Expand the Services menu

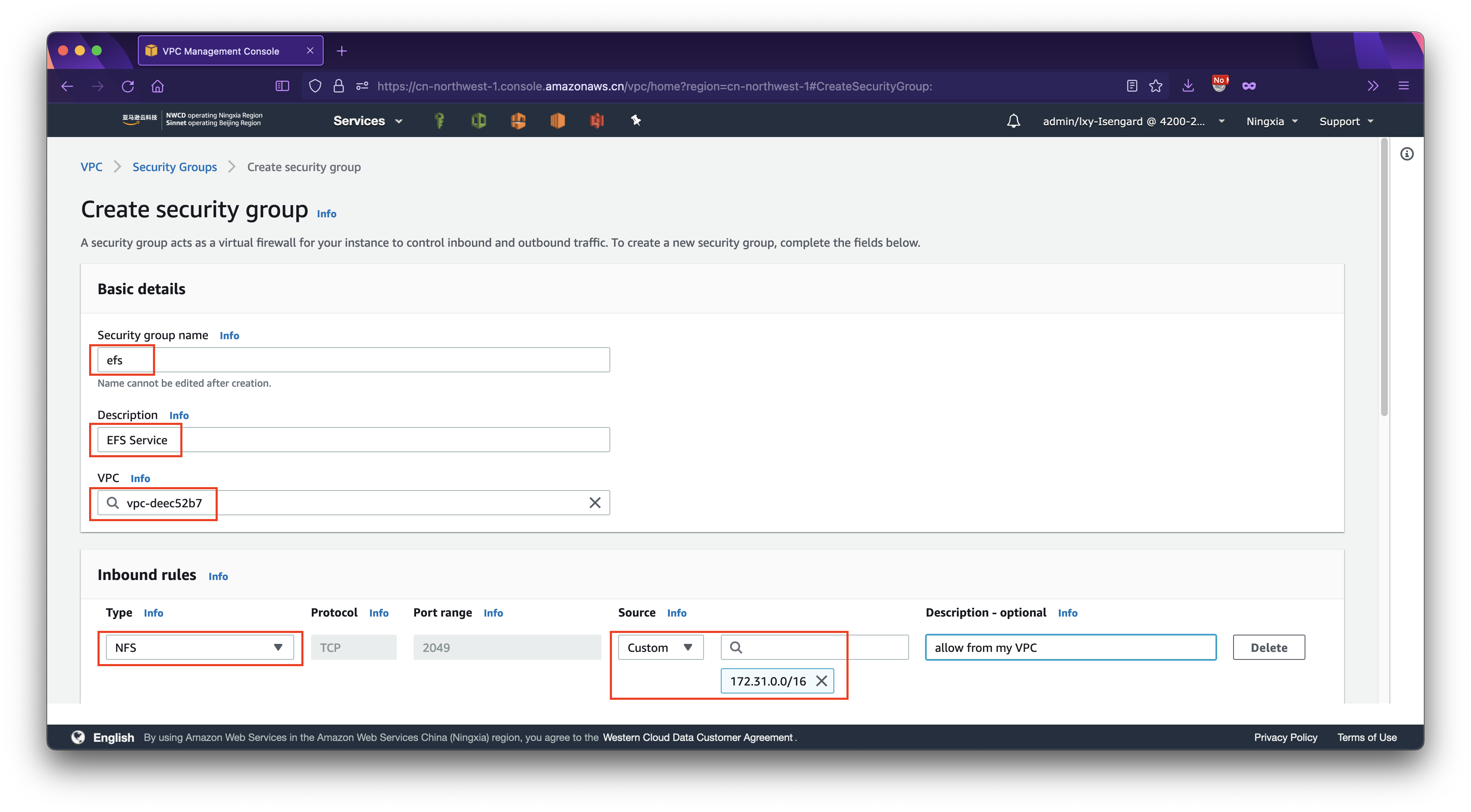(x=368, y=121)
